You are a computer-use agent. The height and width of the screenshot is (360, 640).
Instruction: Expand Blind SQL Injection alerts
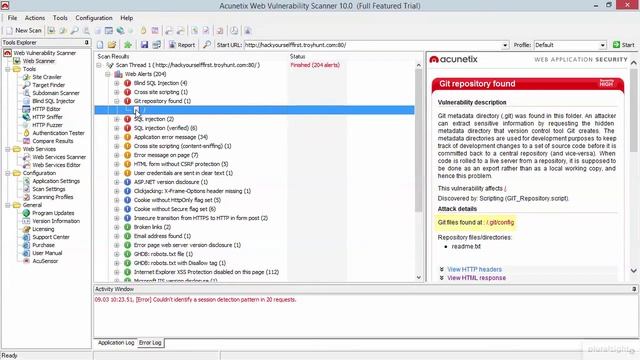117,83
